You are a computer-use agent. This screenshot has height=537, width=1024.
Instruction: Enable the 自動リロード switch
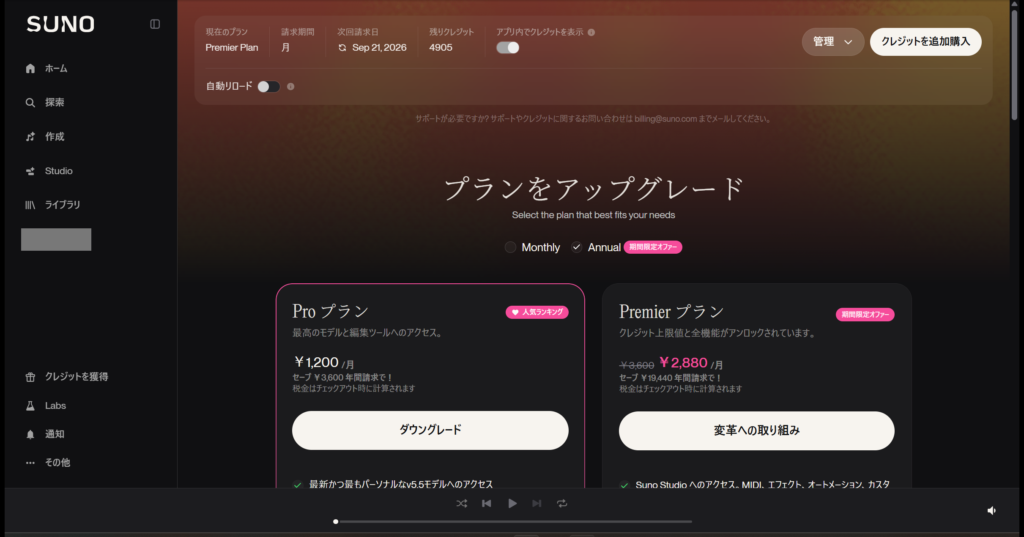pyautogui.click(x=268, y=86)
